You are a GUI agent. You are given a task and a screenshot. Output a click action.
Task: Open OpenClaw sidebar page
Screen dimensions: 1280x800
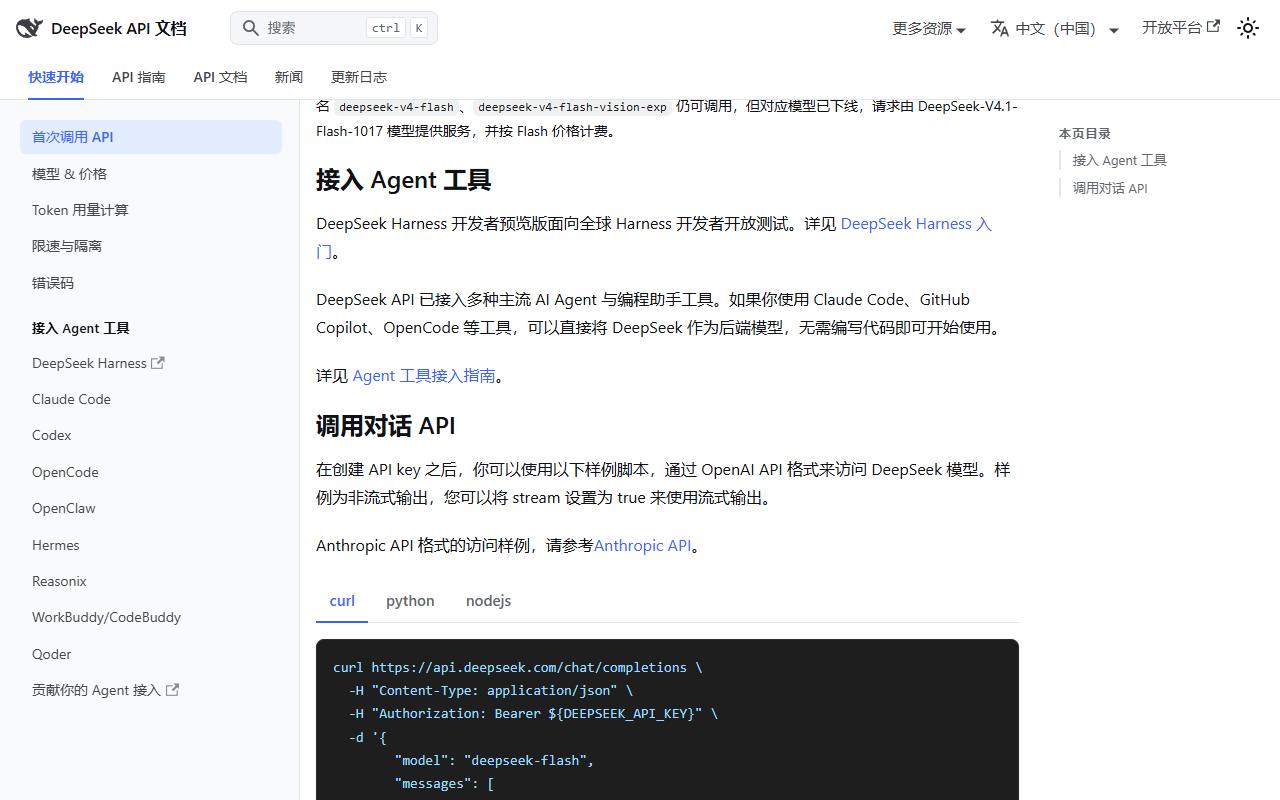(151, 508)
